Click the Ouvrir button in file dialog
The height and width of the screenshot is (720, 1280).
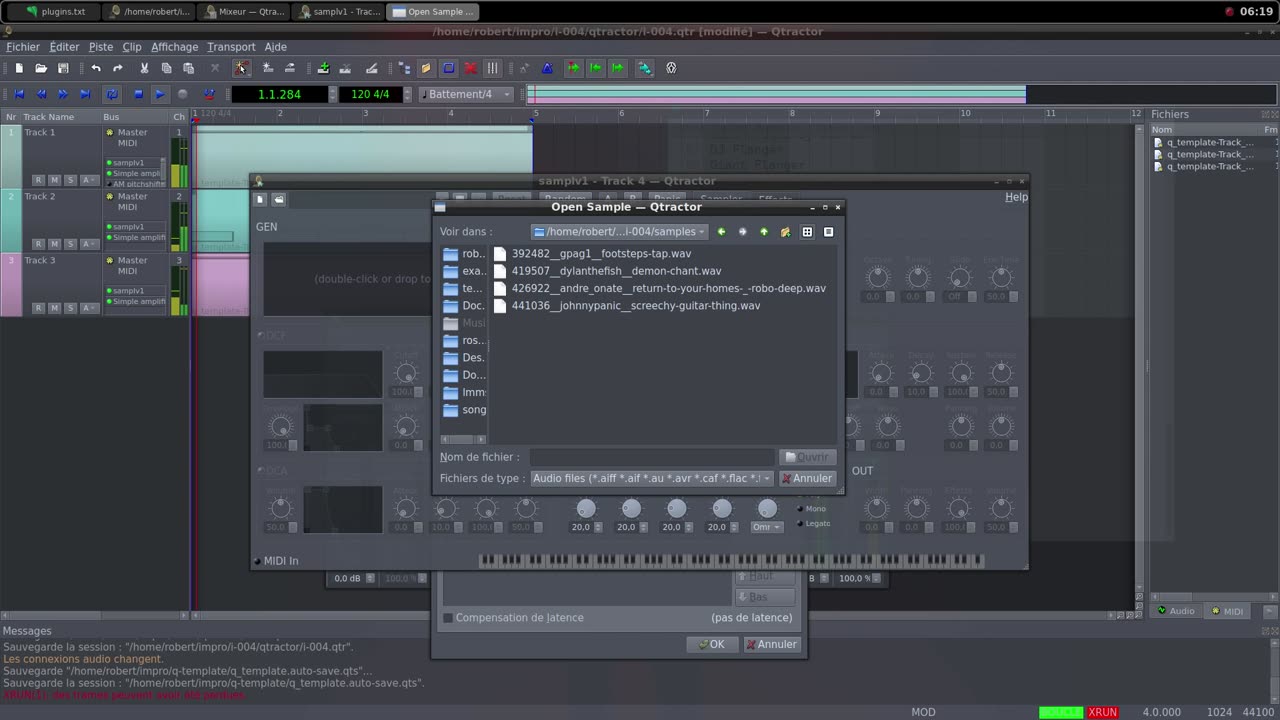pos(807,457)
